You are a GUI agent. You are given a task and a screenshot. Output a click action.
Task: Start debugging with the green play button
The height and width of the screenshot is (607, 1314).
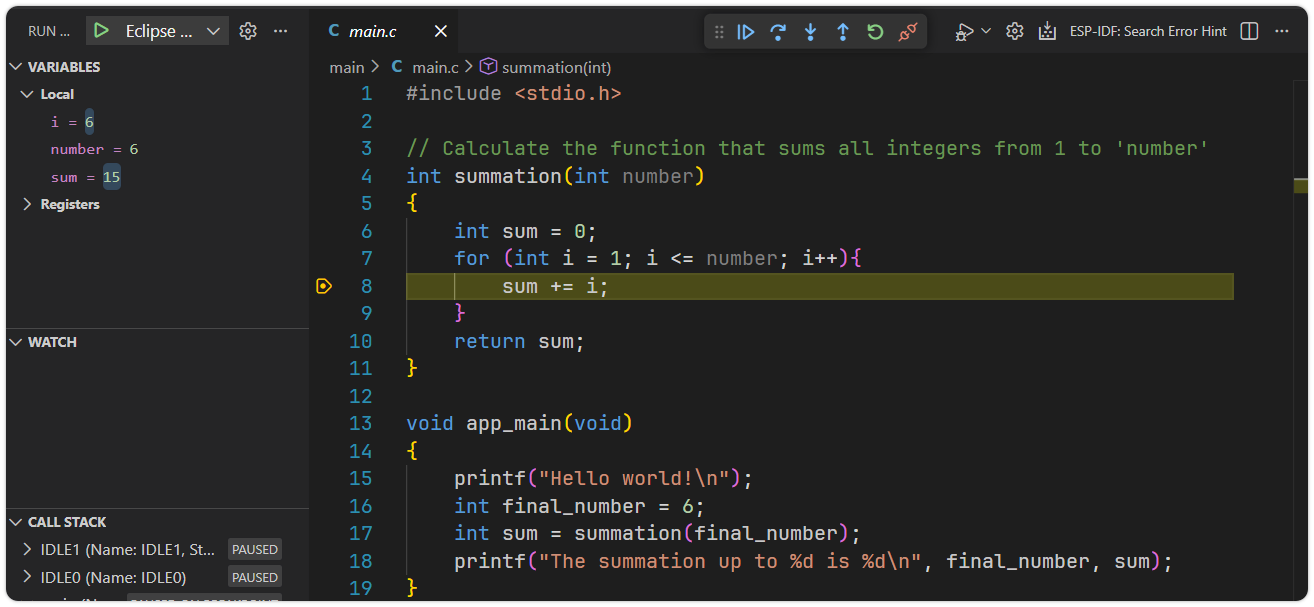(100, 30)
